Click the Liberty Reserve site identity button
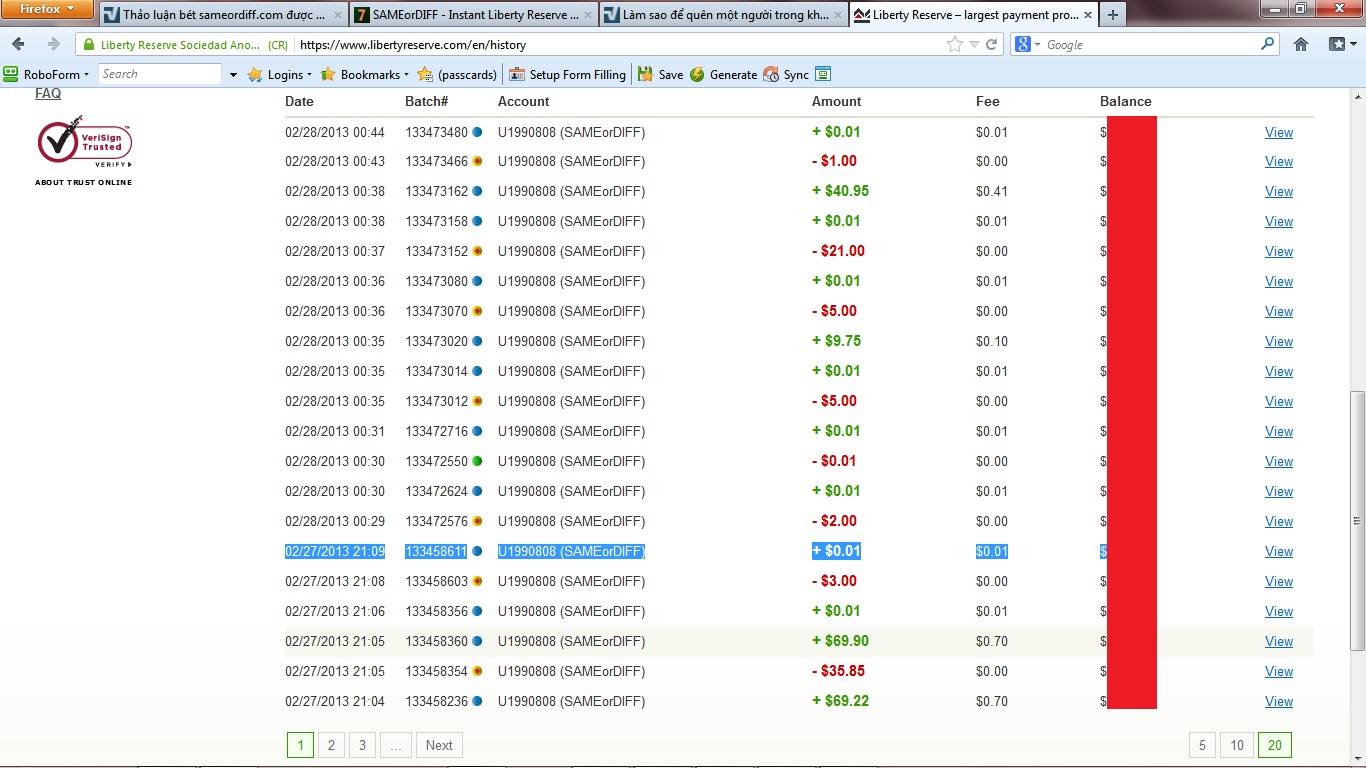This screenshot has width=1366, height=768. [x=186, y=44]
